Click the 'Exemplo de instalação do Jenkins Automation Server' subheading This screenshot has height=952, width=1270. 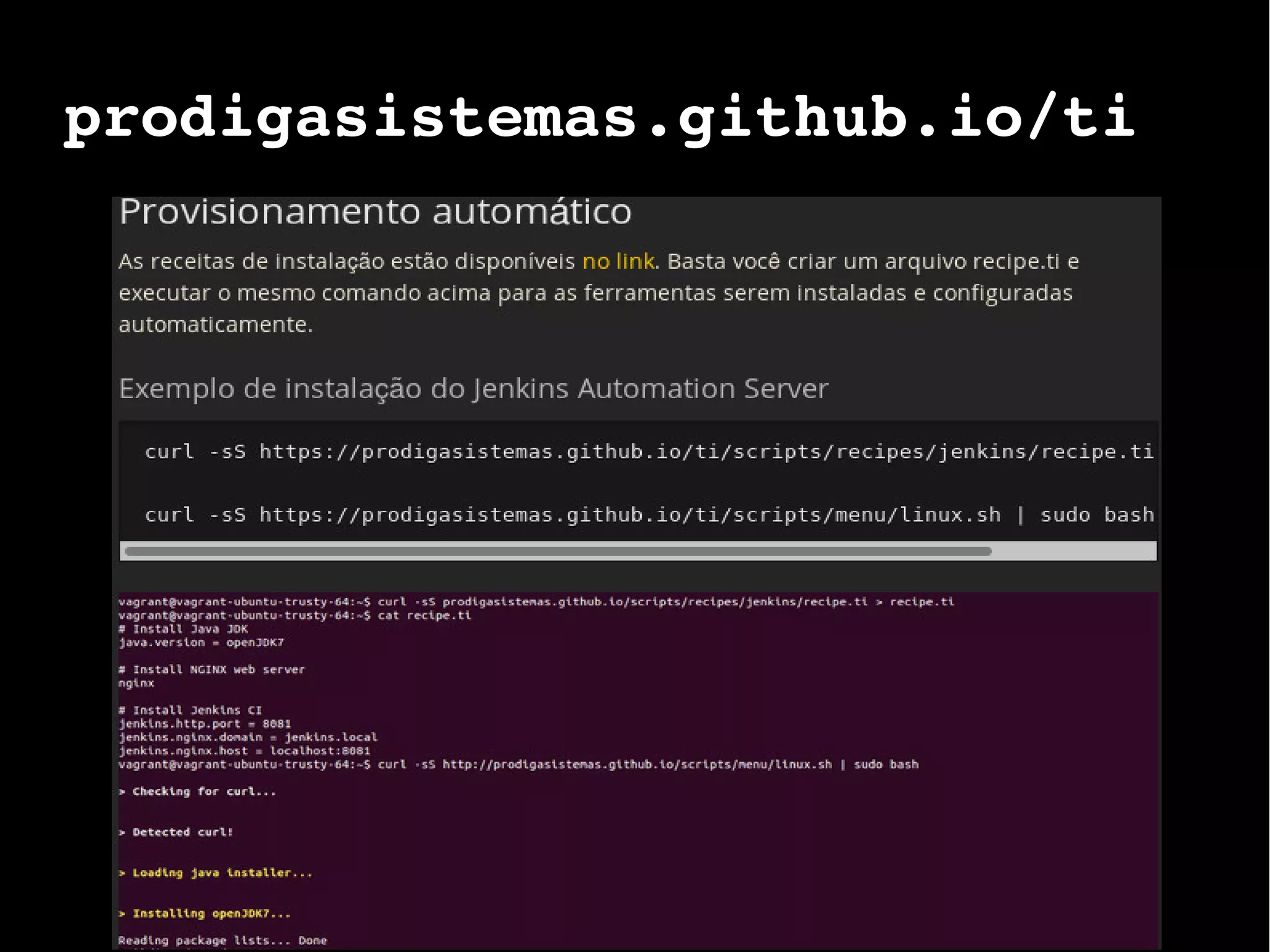(x=474, y=389)
